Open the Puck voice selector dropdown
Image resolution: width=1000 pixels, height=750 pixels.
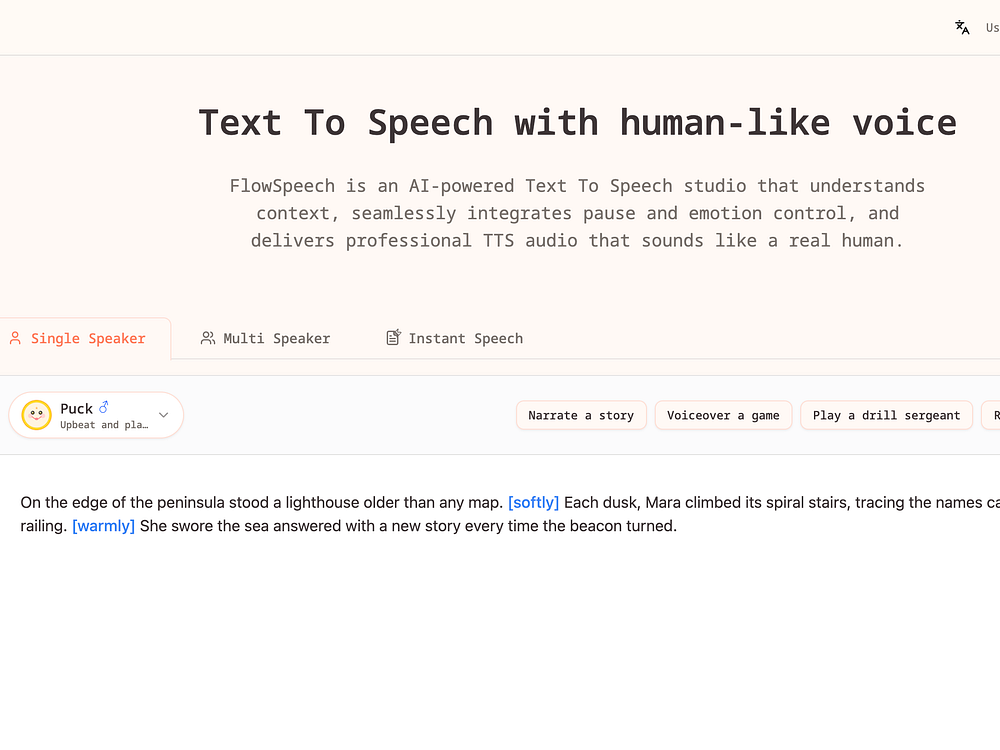pos(96,415)
